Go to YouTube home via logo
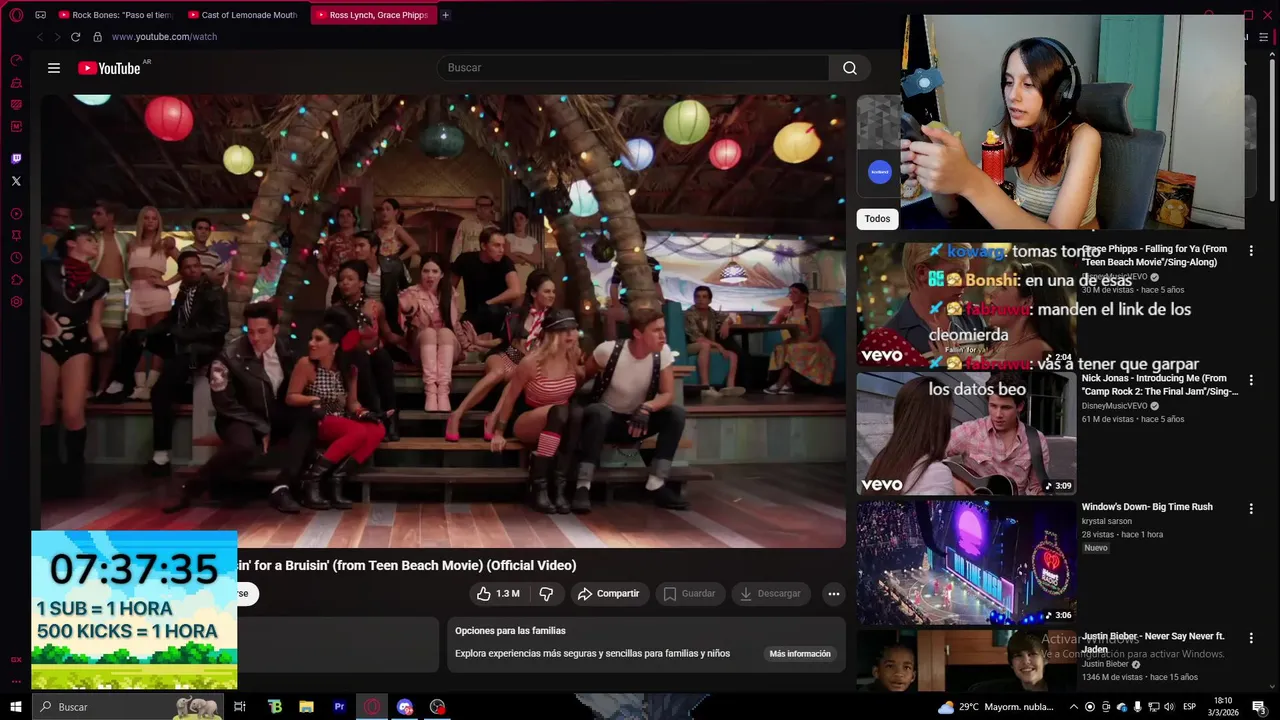The width and height of the screenshot is (1280, 720). click(110, 68)
